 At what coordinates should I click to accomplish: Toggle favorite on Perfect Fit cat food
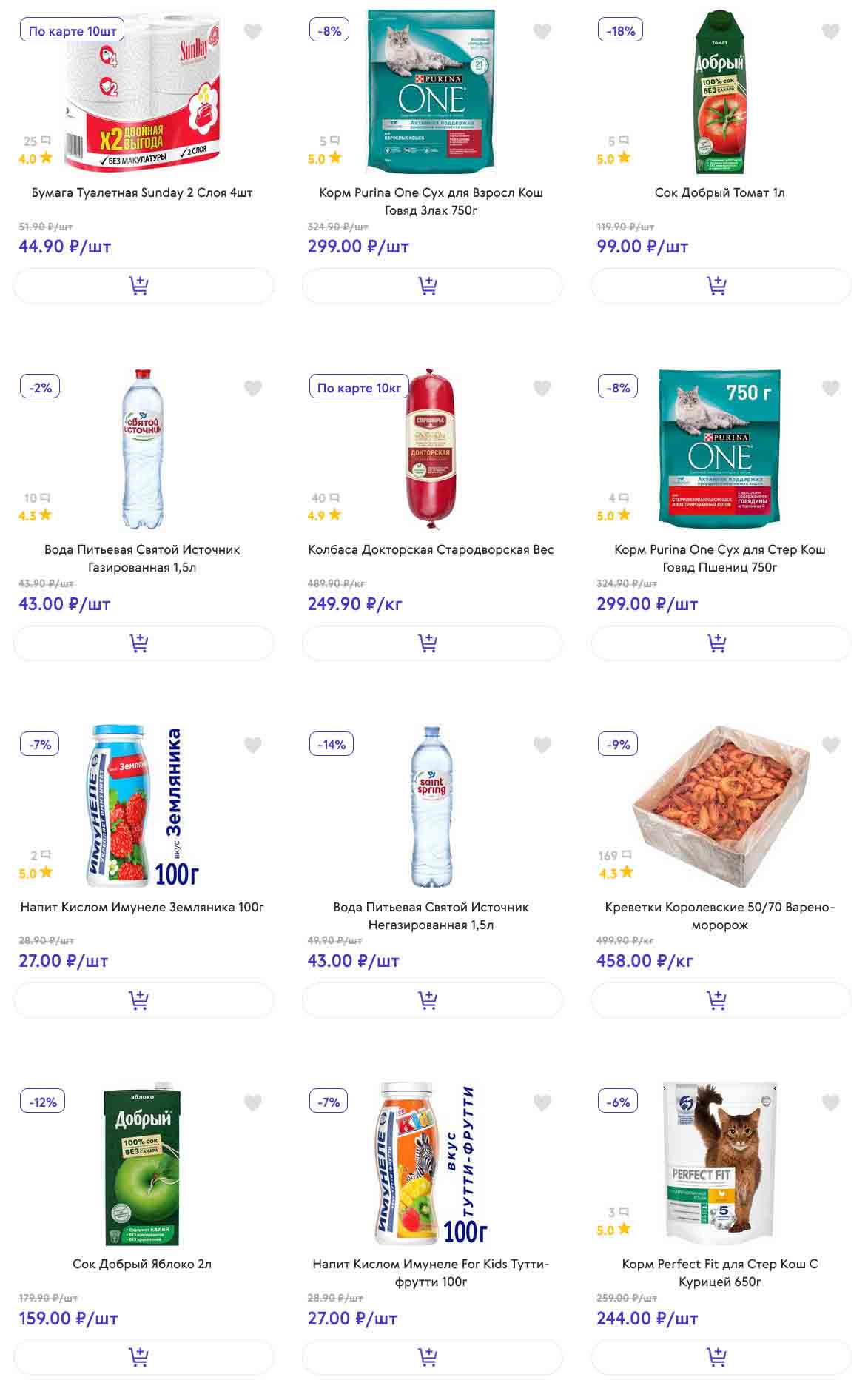831,1102
